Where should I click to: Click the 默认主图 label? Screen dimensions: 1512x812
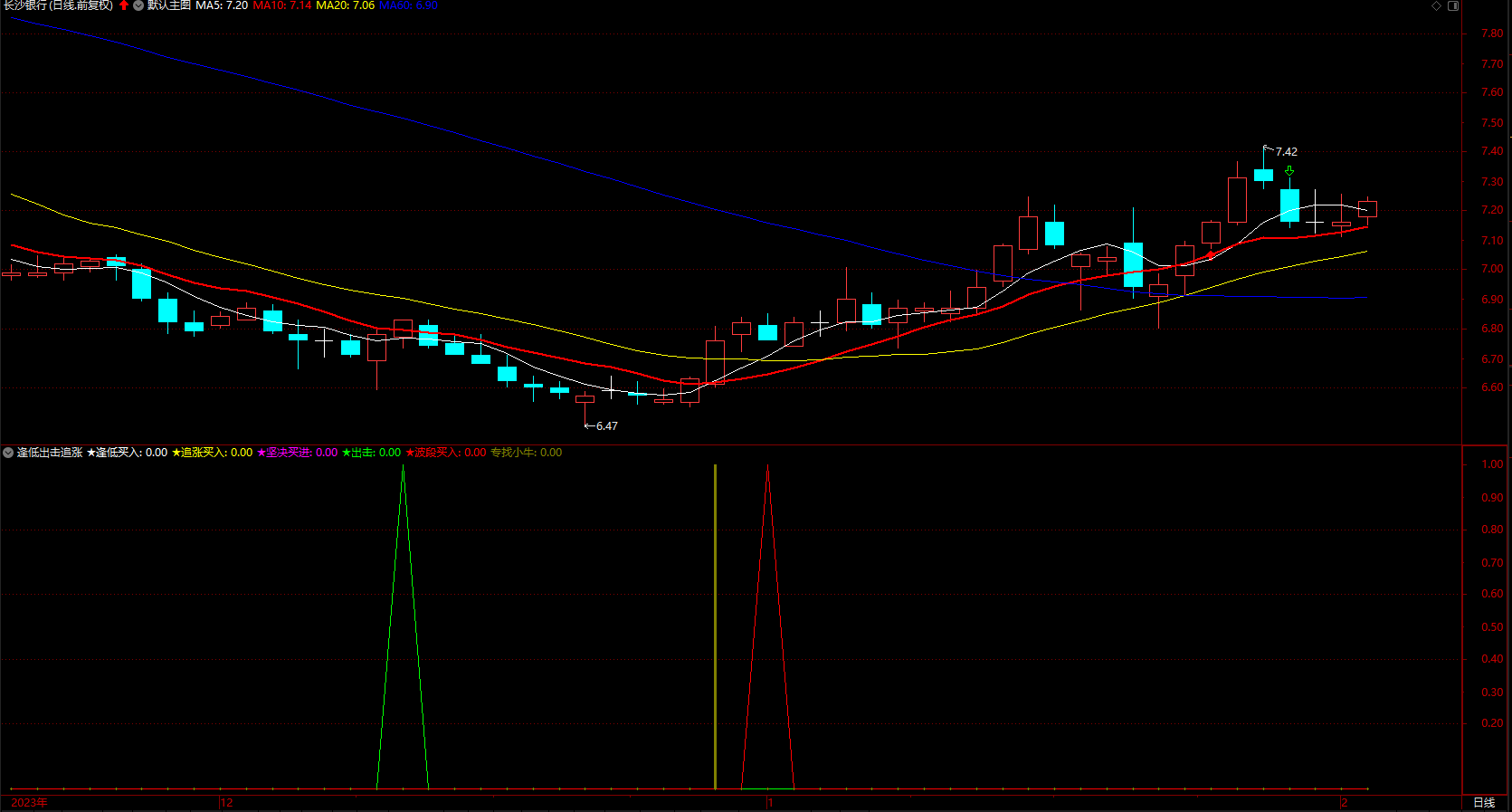169,5
